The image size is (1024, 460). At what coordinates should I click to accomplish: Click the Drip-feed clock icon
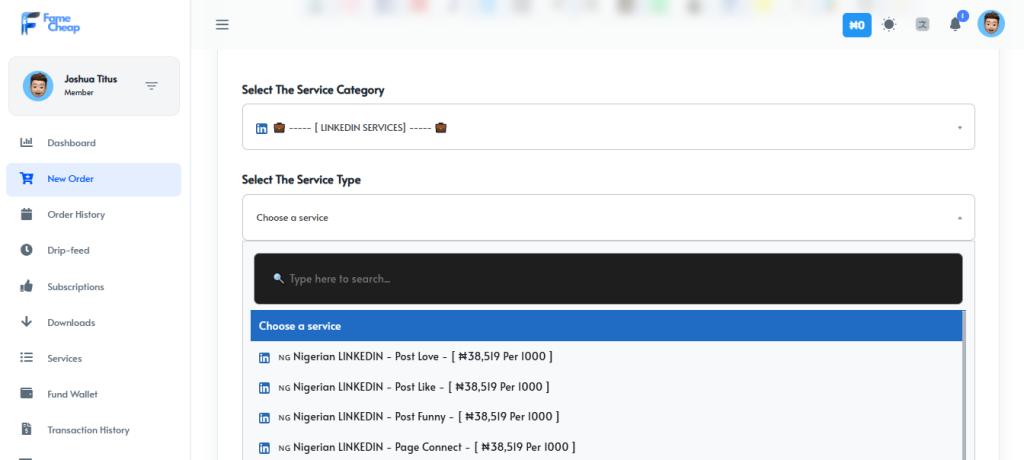[x=26, y=250]
